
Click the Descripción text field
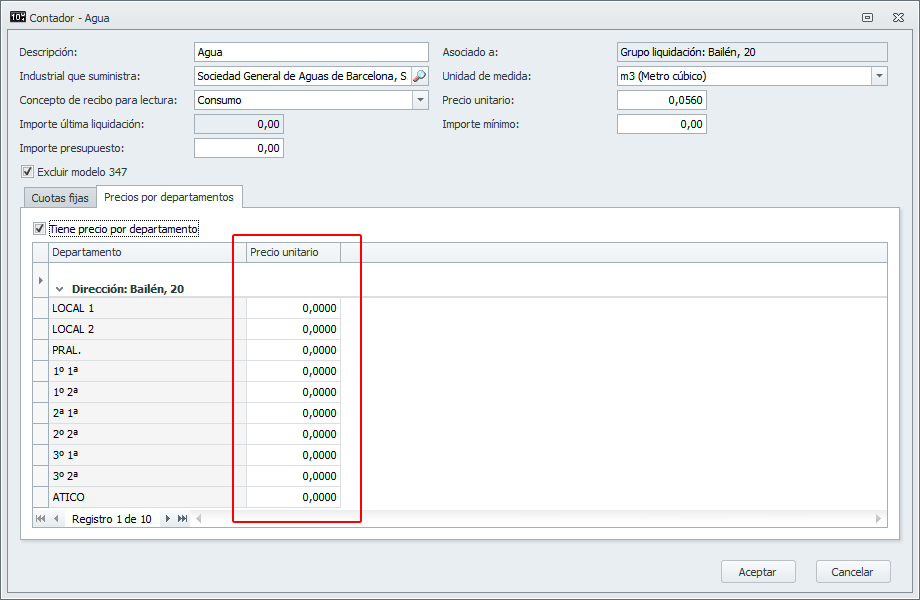310,52
